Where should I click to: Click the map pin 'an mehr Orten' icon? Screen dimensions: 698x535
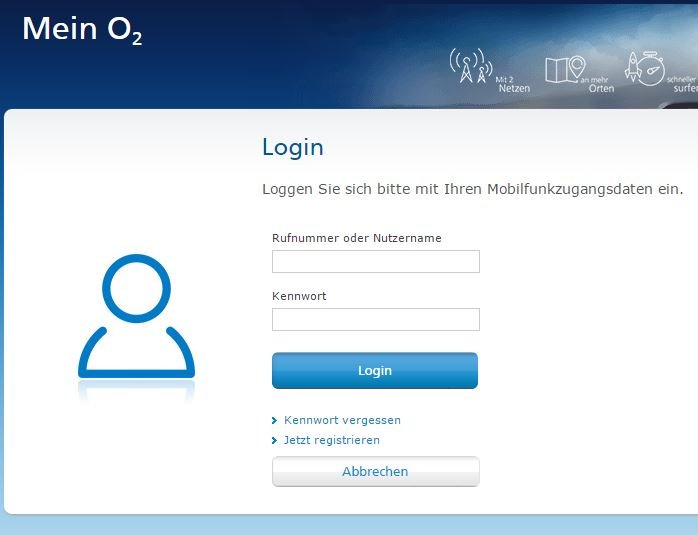(x=565, y=69)
